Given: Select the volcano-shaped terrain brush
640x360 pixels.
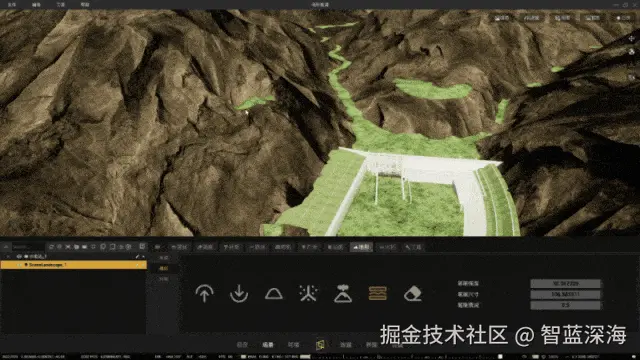Looking at the screenshot, I should [x=343, y=293].
